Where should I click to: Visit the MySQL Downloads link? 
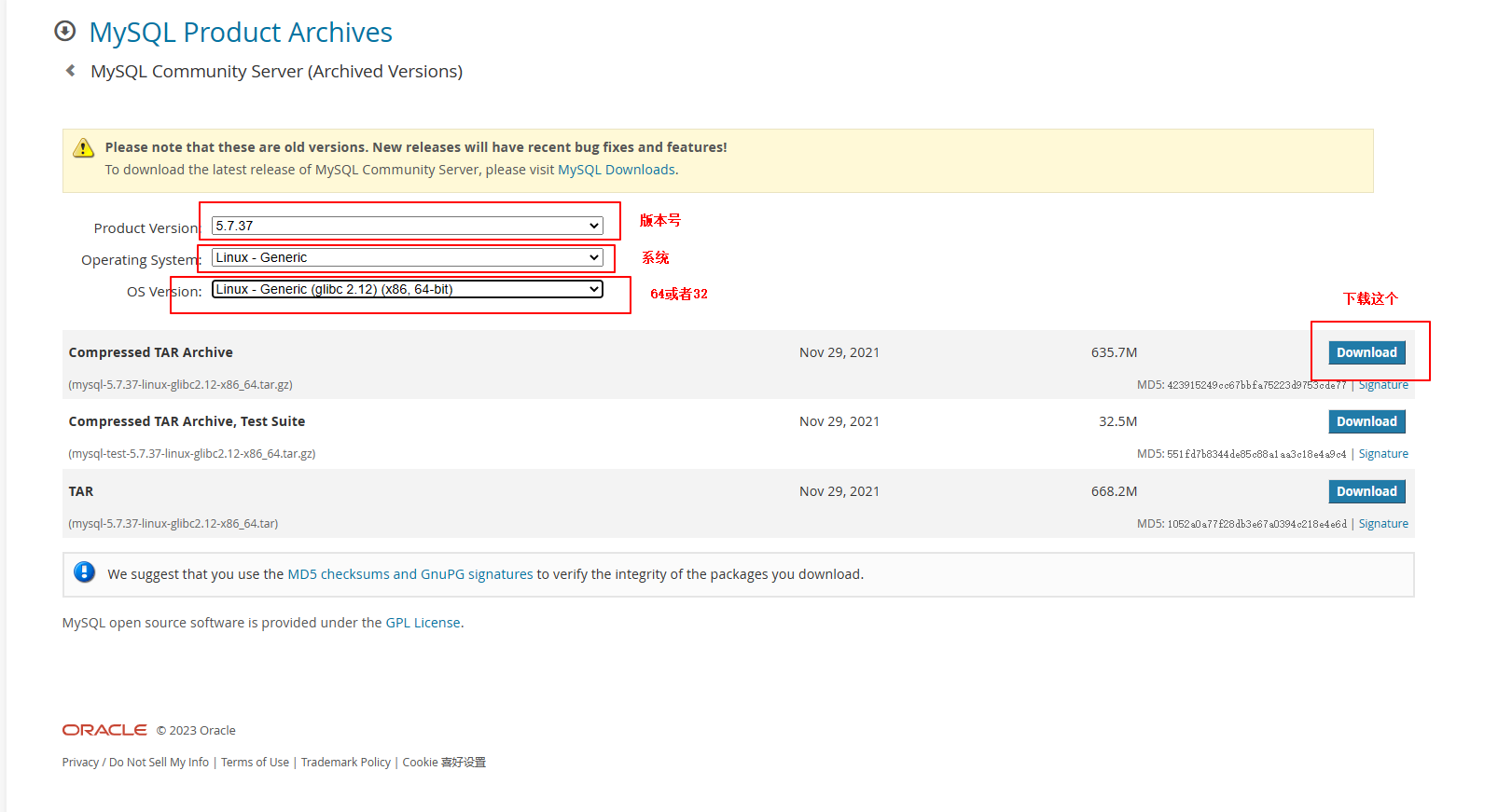point(617,170)
